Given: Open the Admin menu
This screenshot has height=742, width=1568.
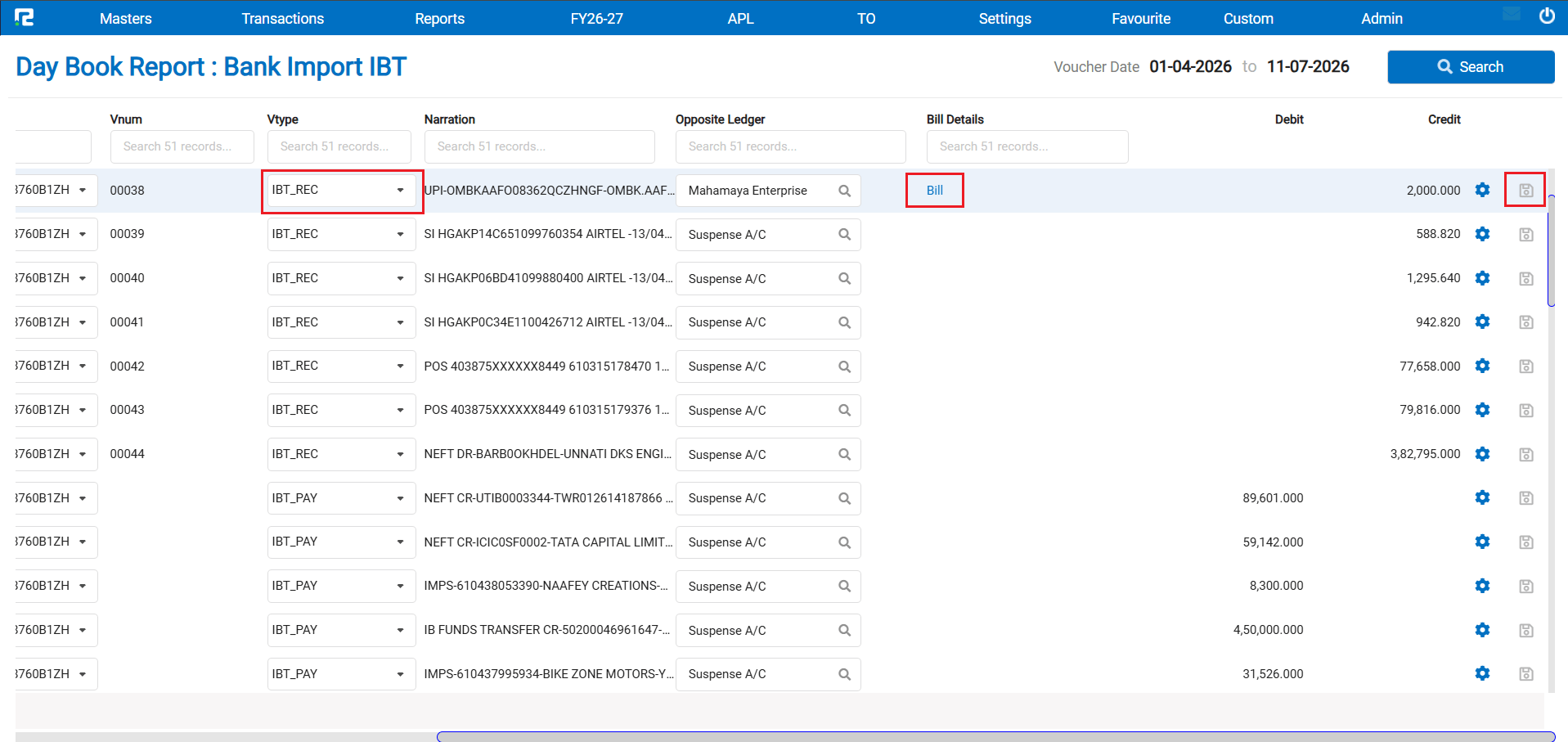Looking at the screenshot, I should [1382, 18].
